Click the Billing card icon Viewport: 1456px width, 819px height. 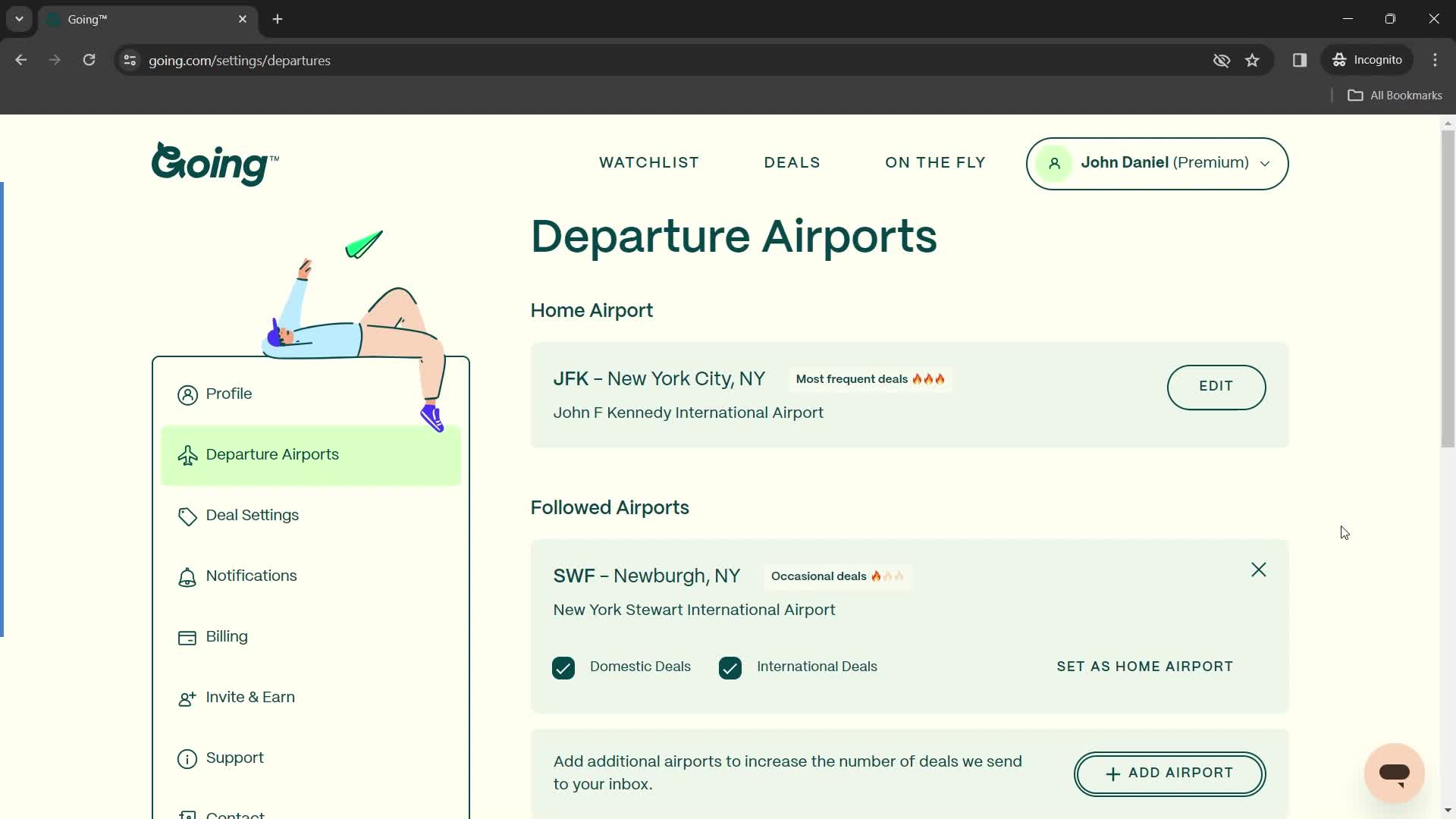coord(187,638)
